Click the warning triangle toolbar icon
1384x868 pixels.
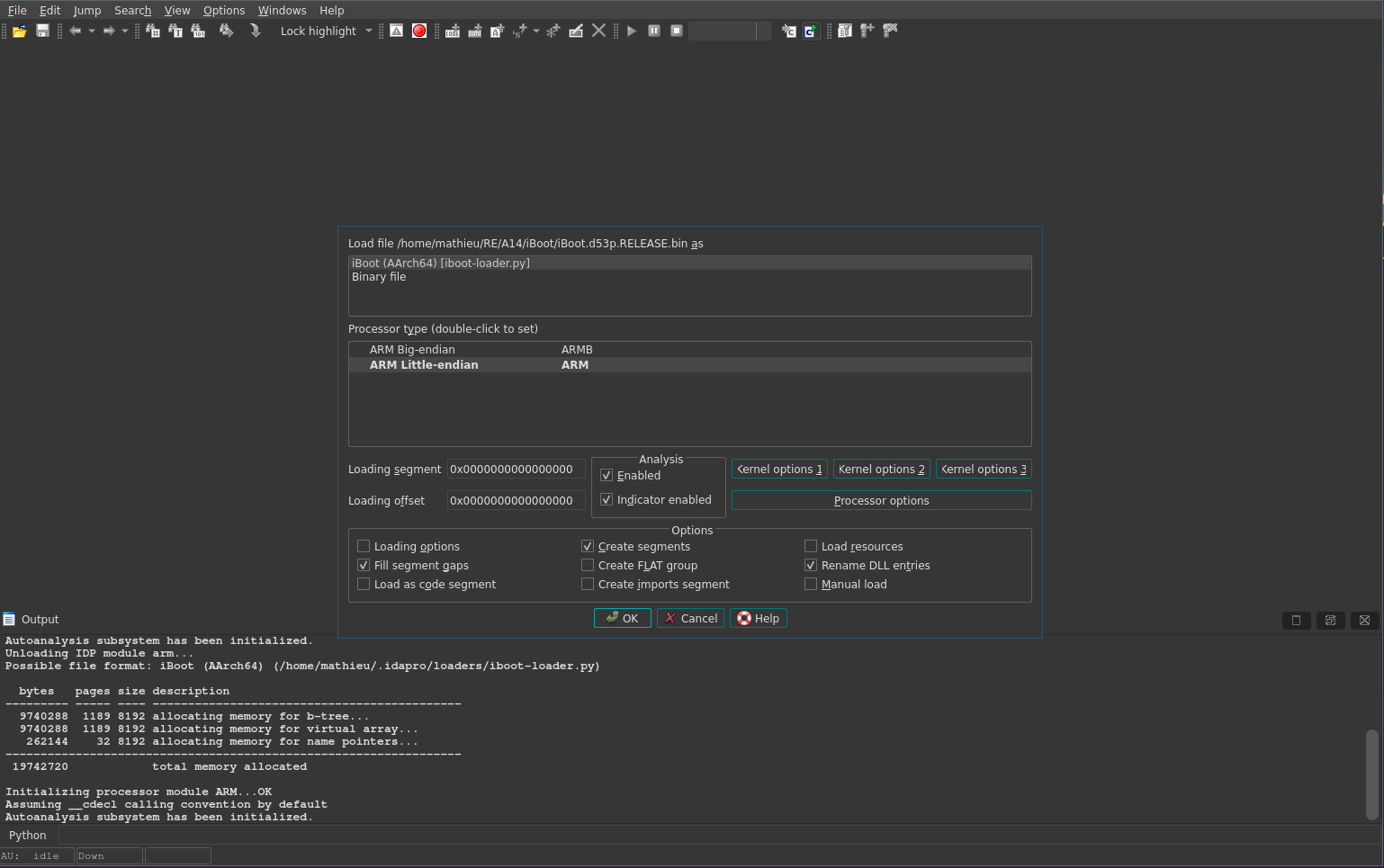pyautogui.click(x=396, y=31)
